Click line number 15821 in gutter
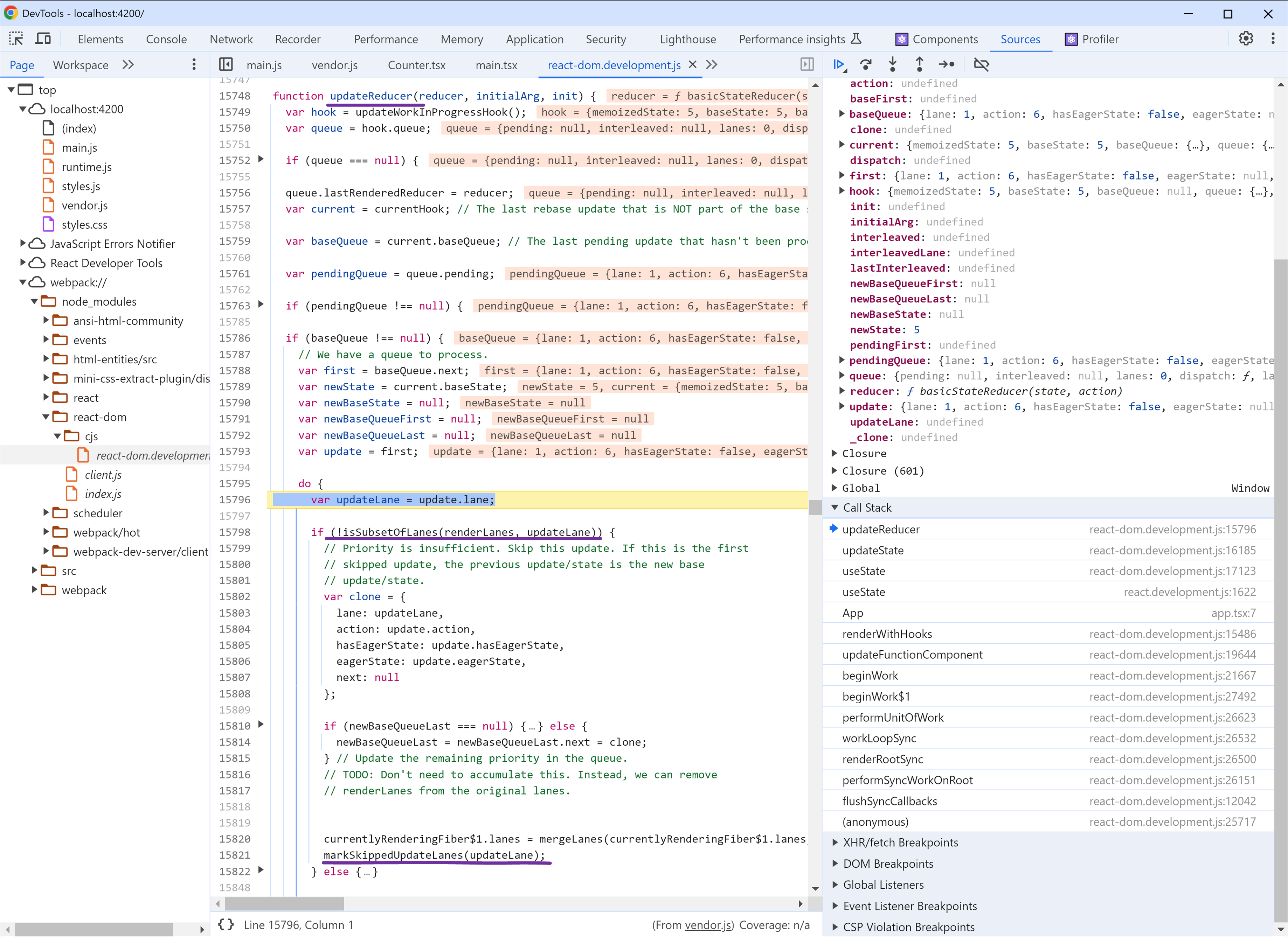The height and width of the screenshot is (937, 1288). point(235,855)
